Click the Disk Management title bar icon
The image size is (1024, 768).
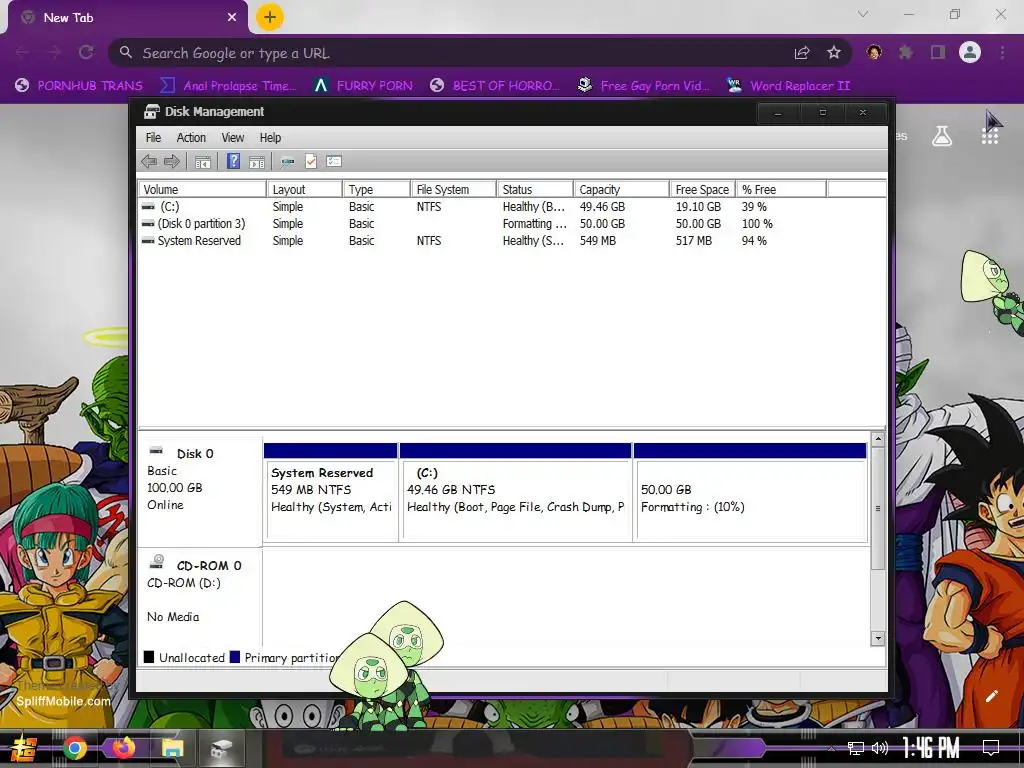[x=152, y=112]
